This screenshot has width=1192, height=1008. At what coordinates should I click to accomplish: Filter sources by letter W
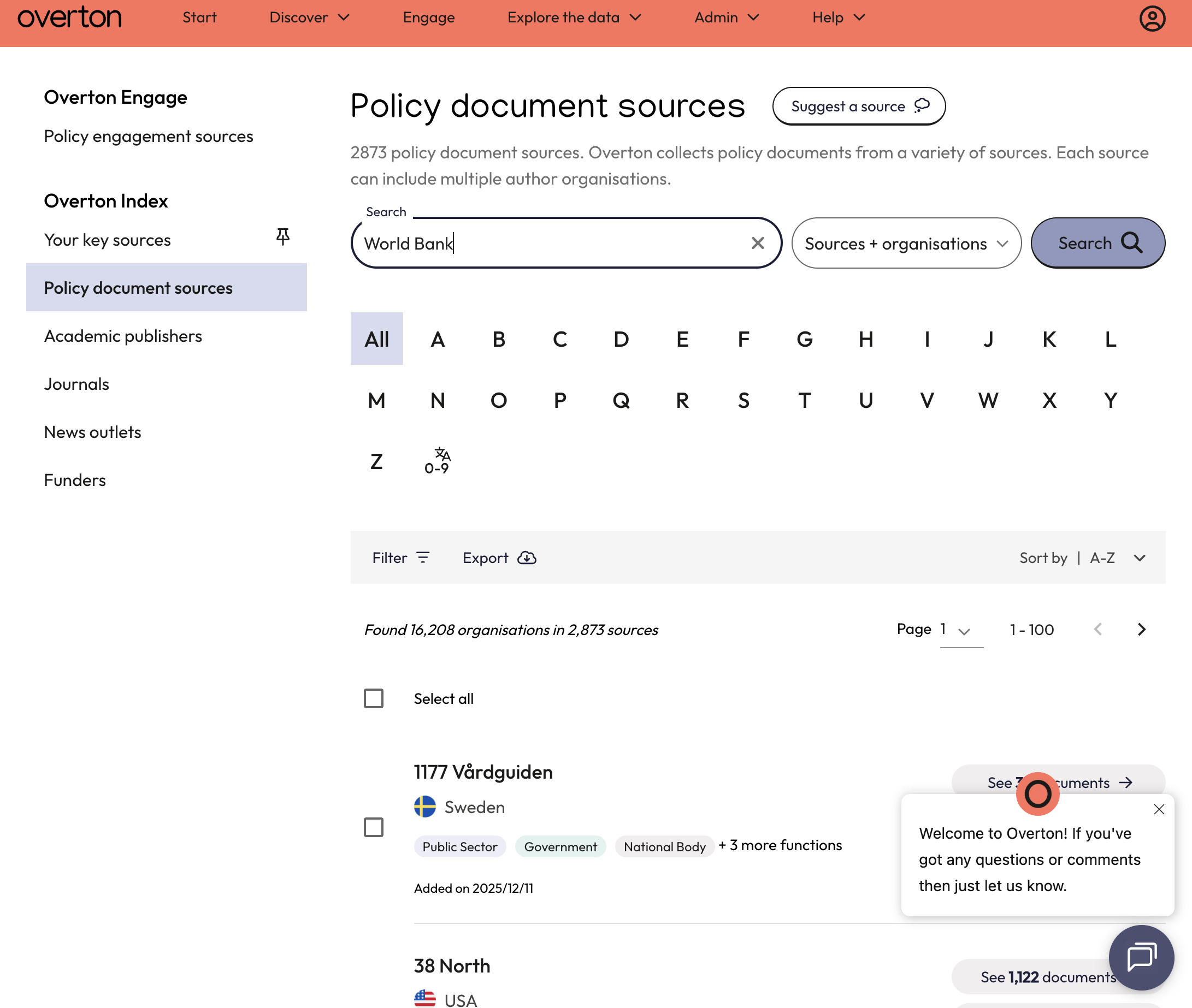(988, 400)
